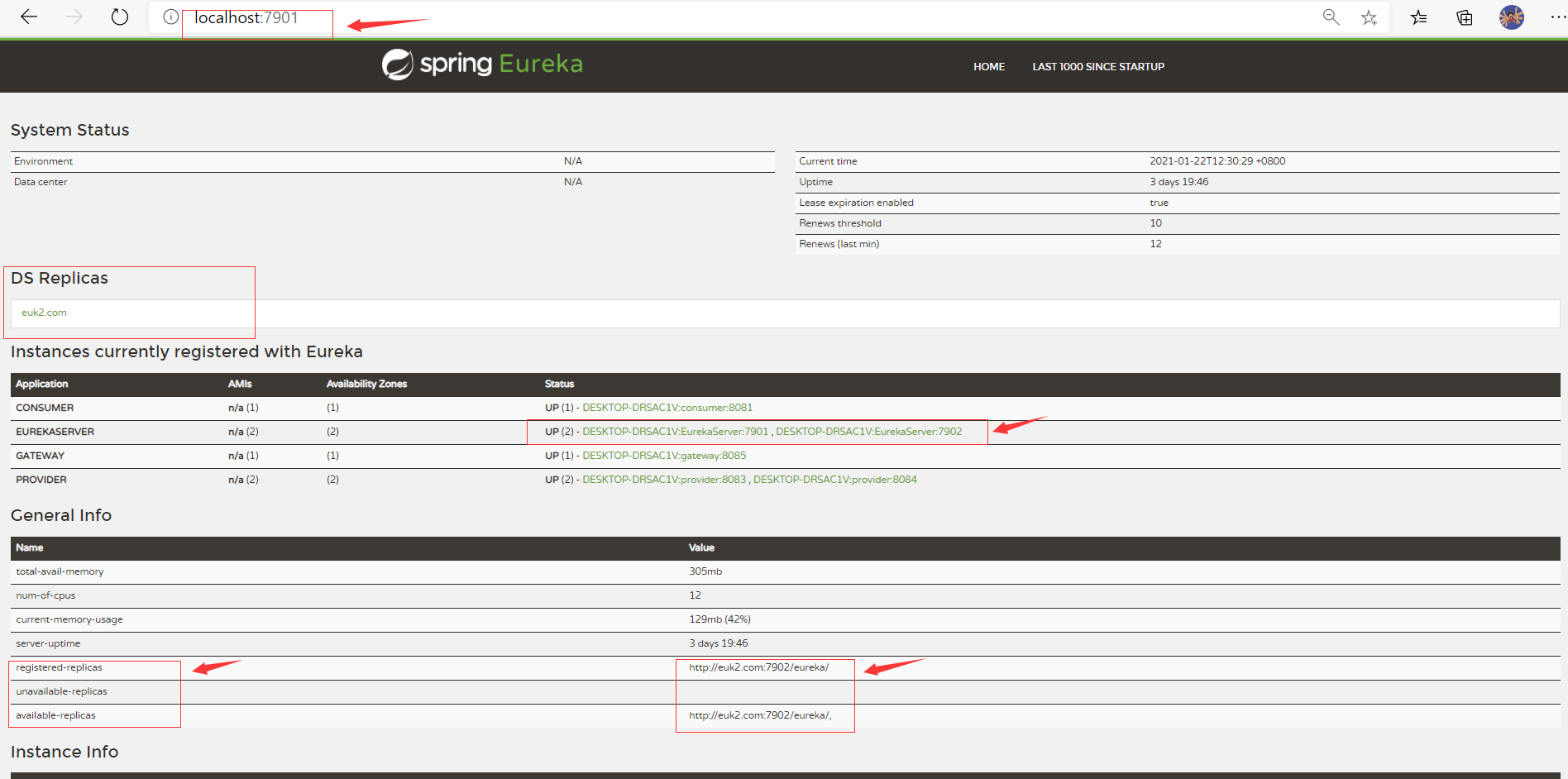Open the HOME navigation item
1568x779 pixels.
[988, 66]
